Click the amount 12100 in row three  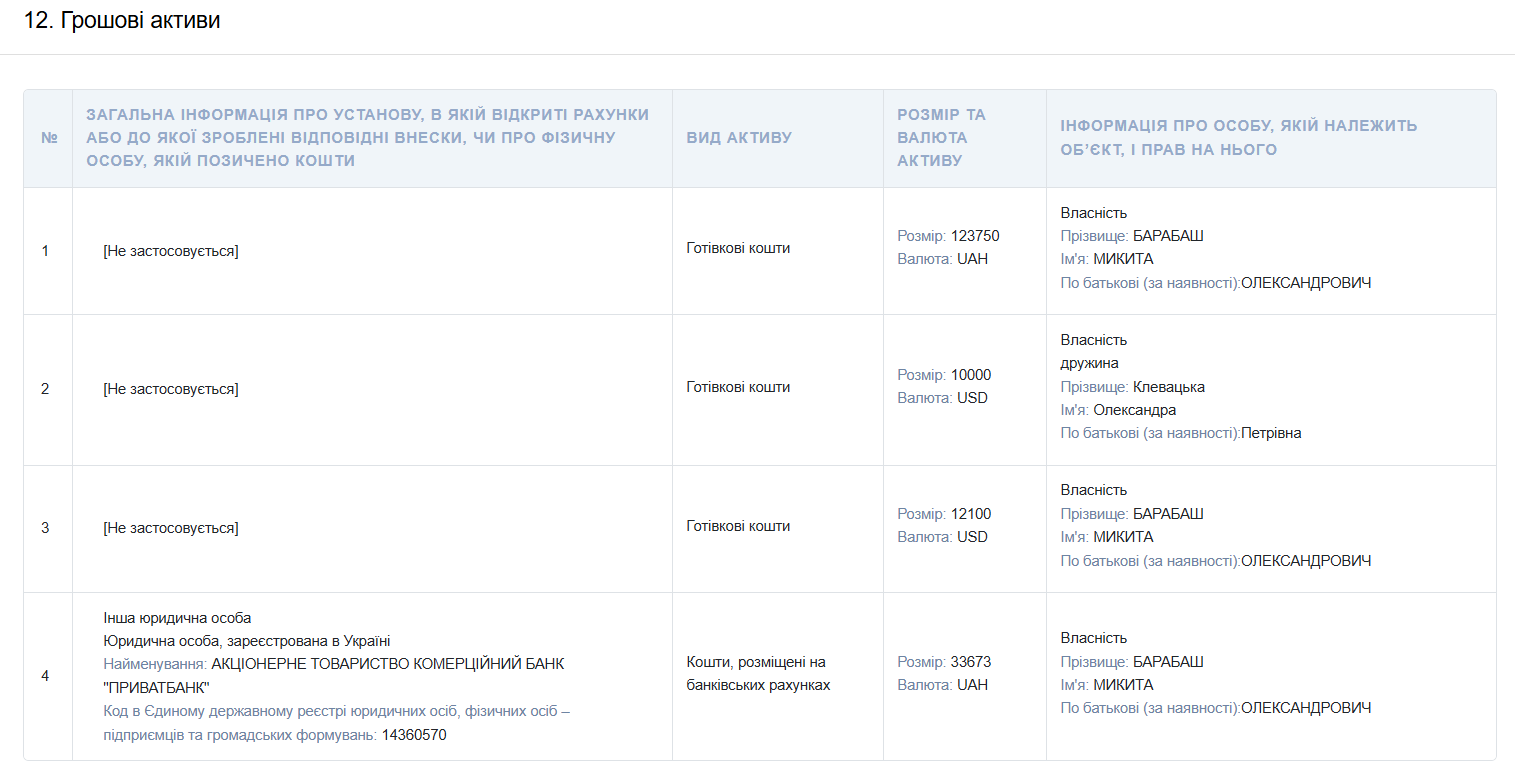[x=970, y=514]
